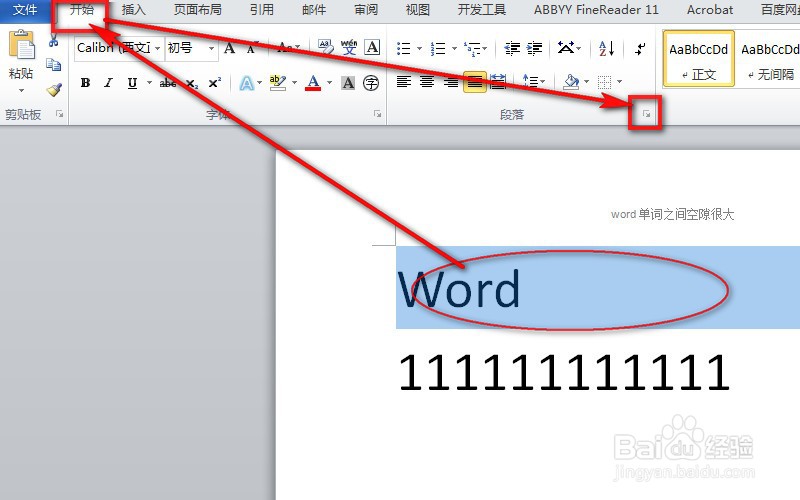Open the highlight color dropdown arrow
800x500 pixels.
click(294, 83)
